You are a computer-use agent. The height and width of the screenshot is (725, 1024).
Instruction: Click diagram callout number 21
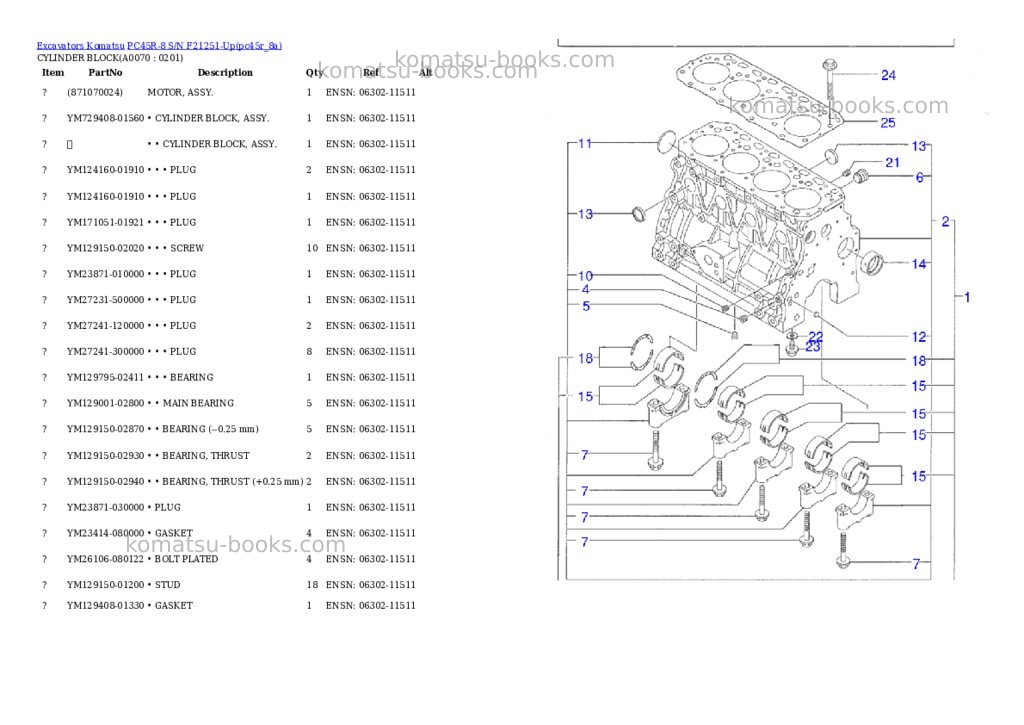coord(892,163)
